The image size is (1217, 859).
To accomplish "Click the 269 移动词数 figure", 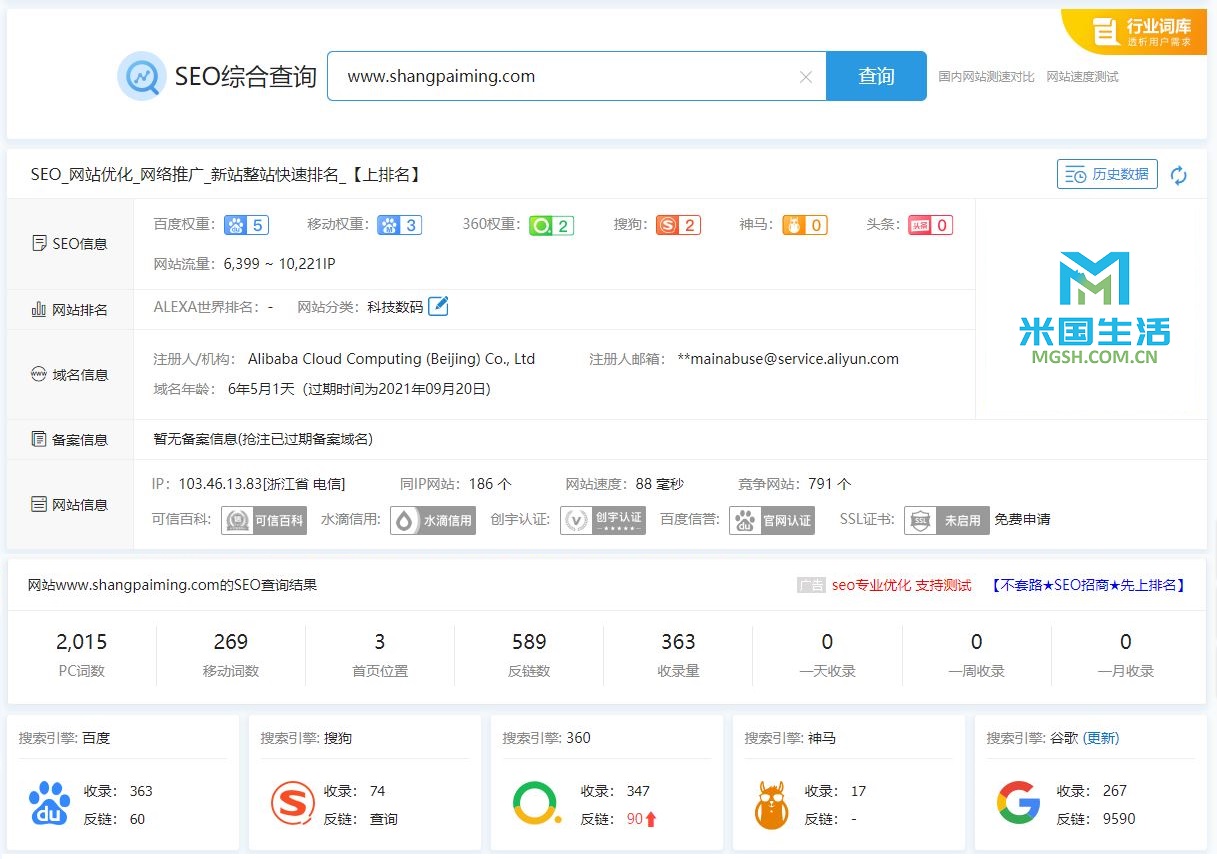I will click(231, 642).
